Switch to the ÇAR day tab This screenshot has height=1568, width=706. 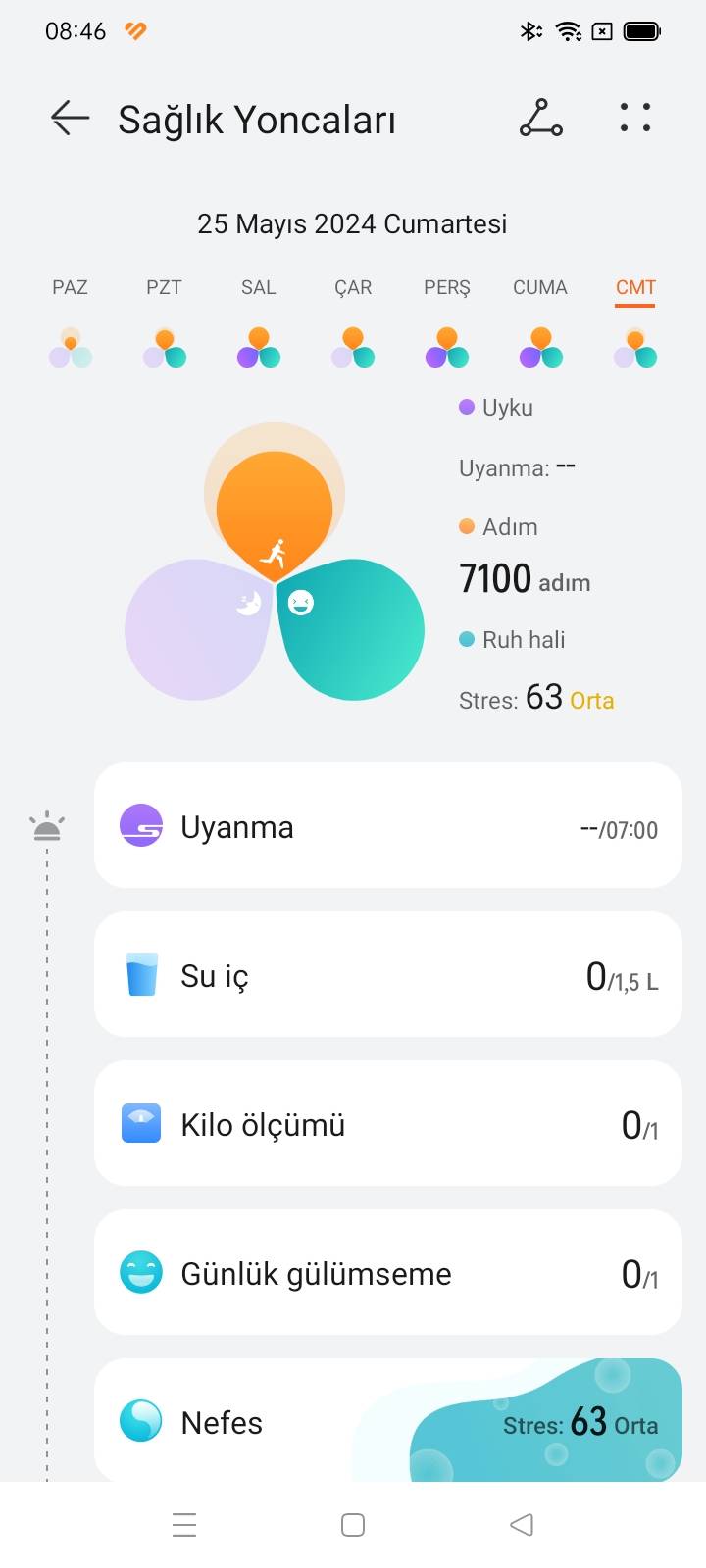(353, 287)
